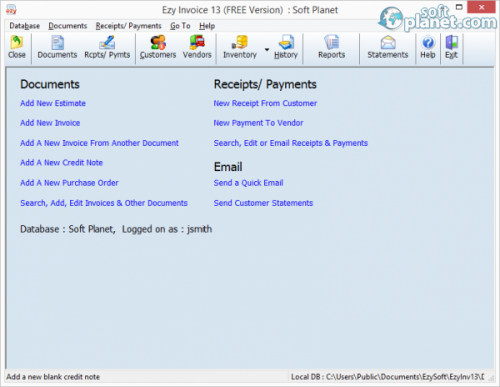Click Send Customer Statements link
Screen dimensions: 500x387
[x=263, y=203]
